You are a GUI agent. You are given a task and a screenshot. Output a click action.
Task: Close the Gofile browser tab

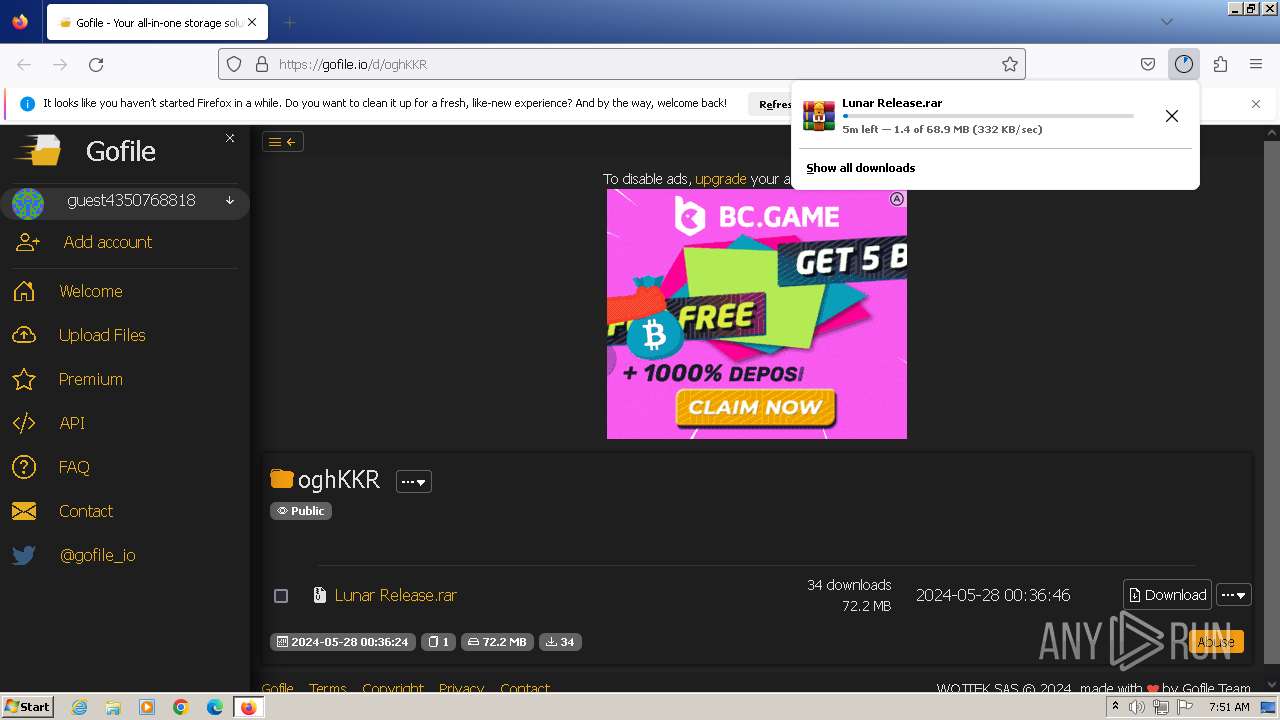[251, 22]
